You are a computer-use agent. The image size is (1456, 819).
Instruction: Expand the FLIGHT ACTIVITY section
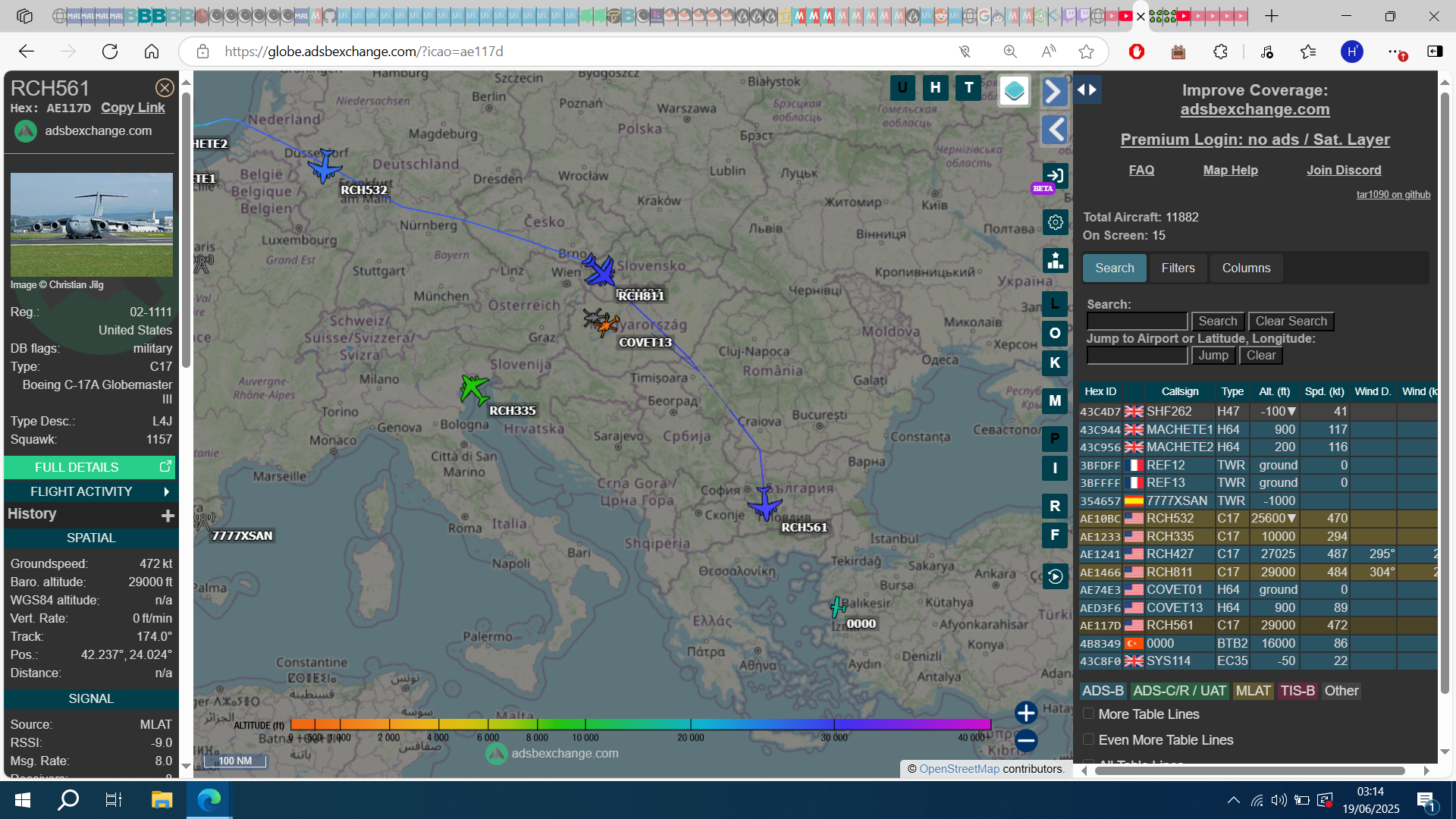pyautogui.click(x=89, y=491)
